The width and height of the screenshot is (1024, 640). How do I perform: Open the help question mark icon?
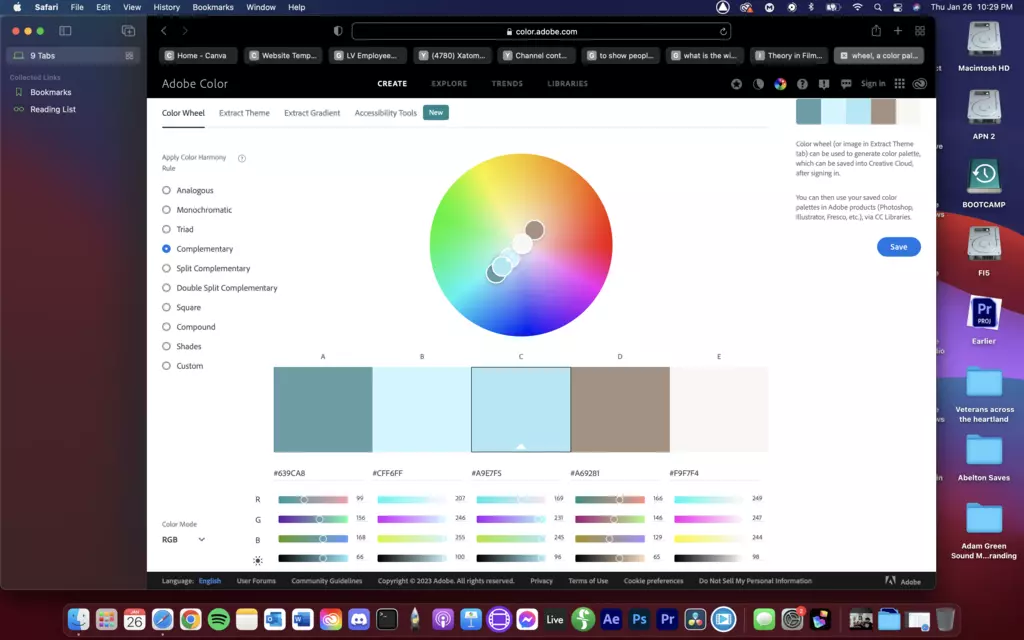802,84
